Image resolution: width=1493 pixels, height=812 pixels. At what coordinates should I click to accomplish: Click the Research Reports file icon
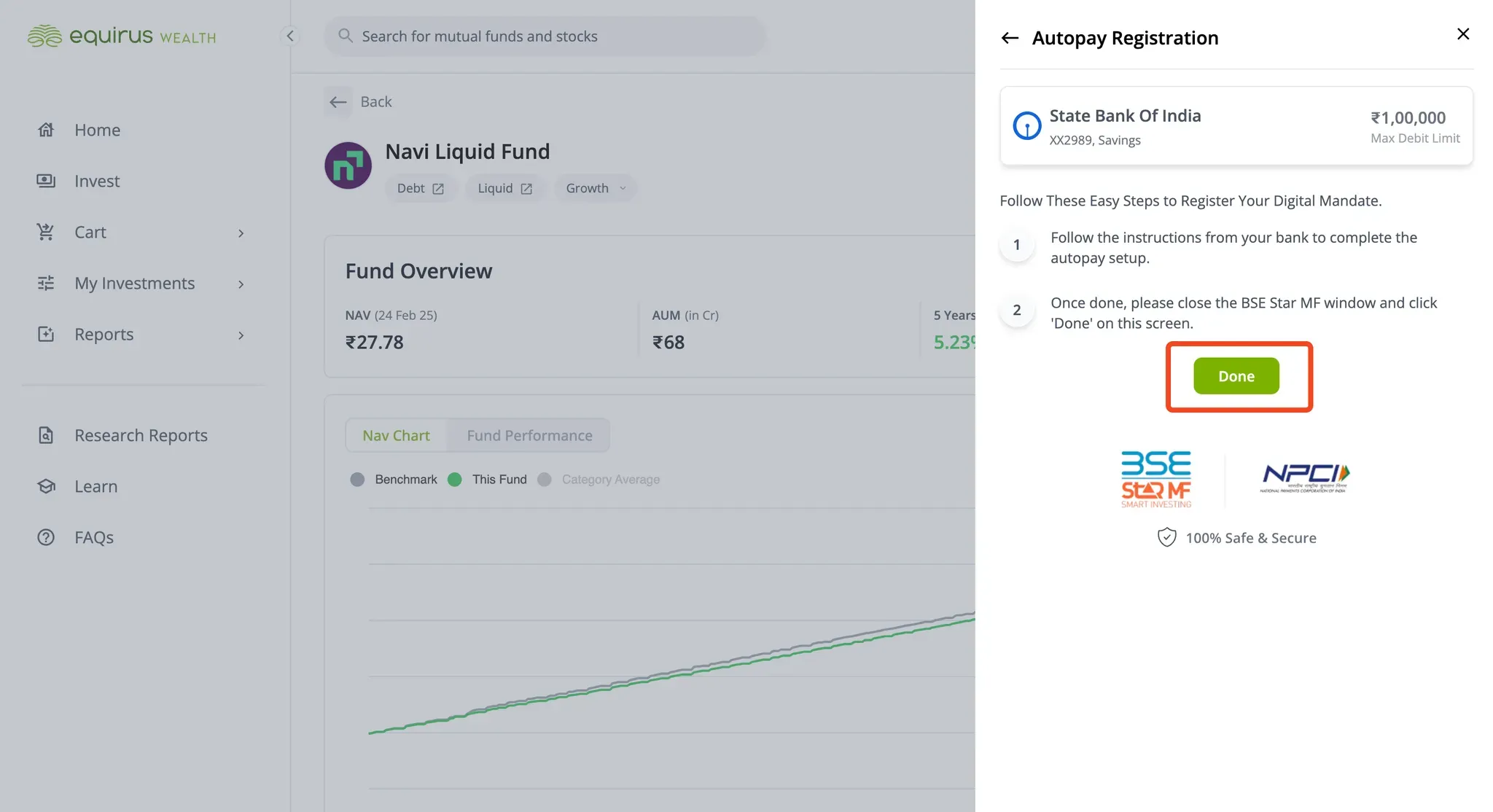pos(46,435)
